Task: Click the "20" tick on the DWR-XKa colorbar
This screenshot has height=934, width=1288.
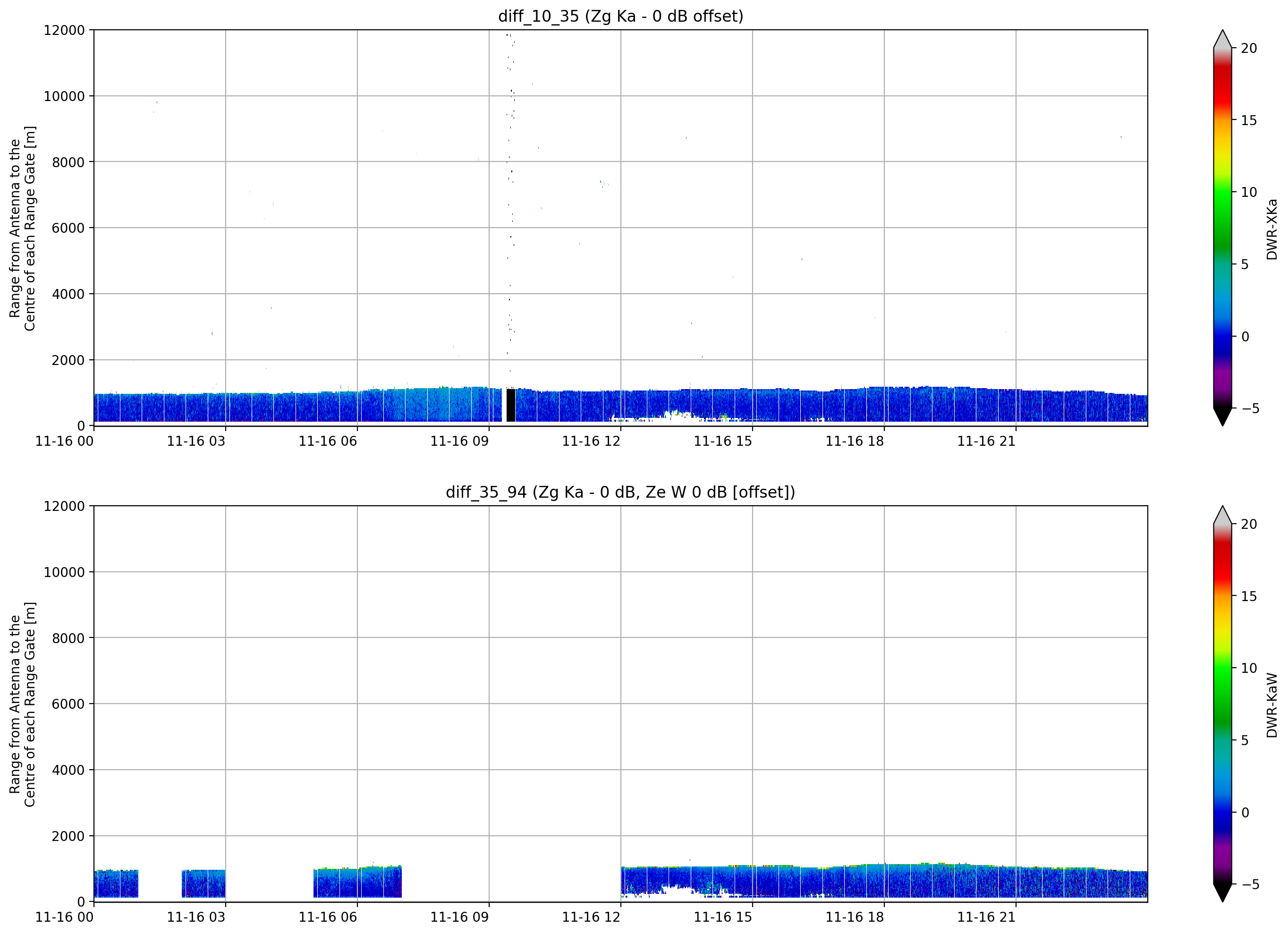Action: pyautogui.click(x=1249, y=48)
